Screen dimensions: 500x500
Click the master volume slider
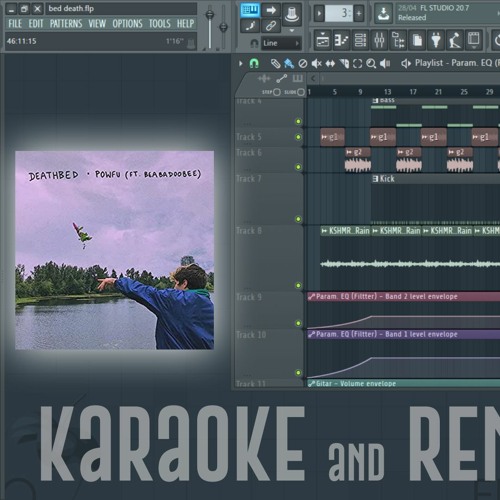209,27
